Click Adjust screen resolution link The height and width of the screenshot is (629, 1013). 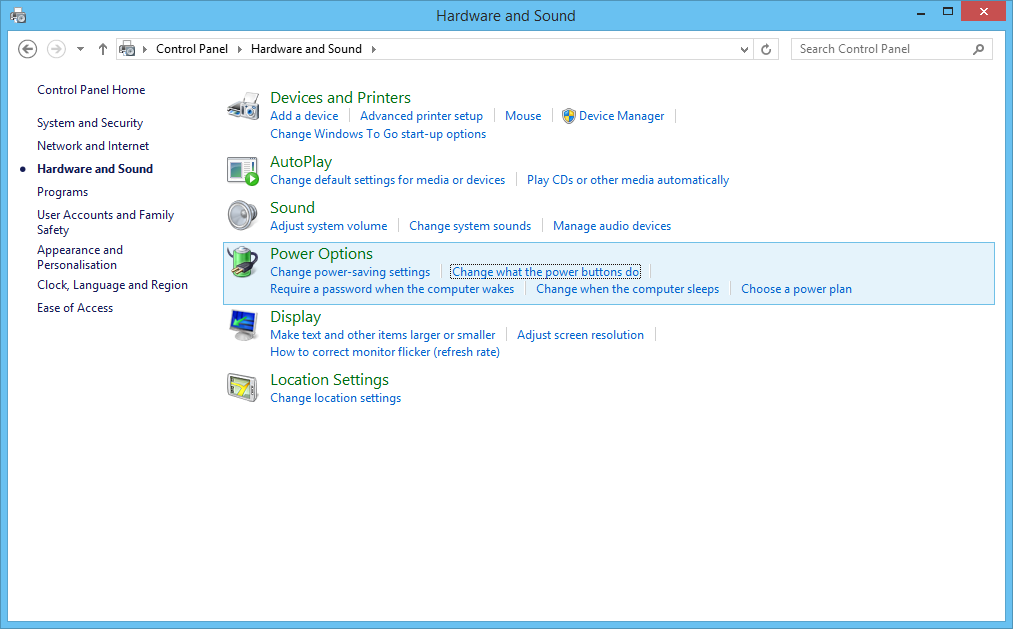[x=580, y=334]
